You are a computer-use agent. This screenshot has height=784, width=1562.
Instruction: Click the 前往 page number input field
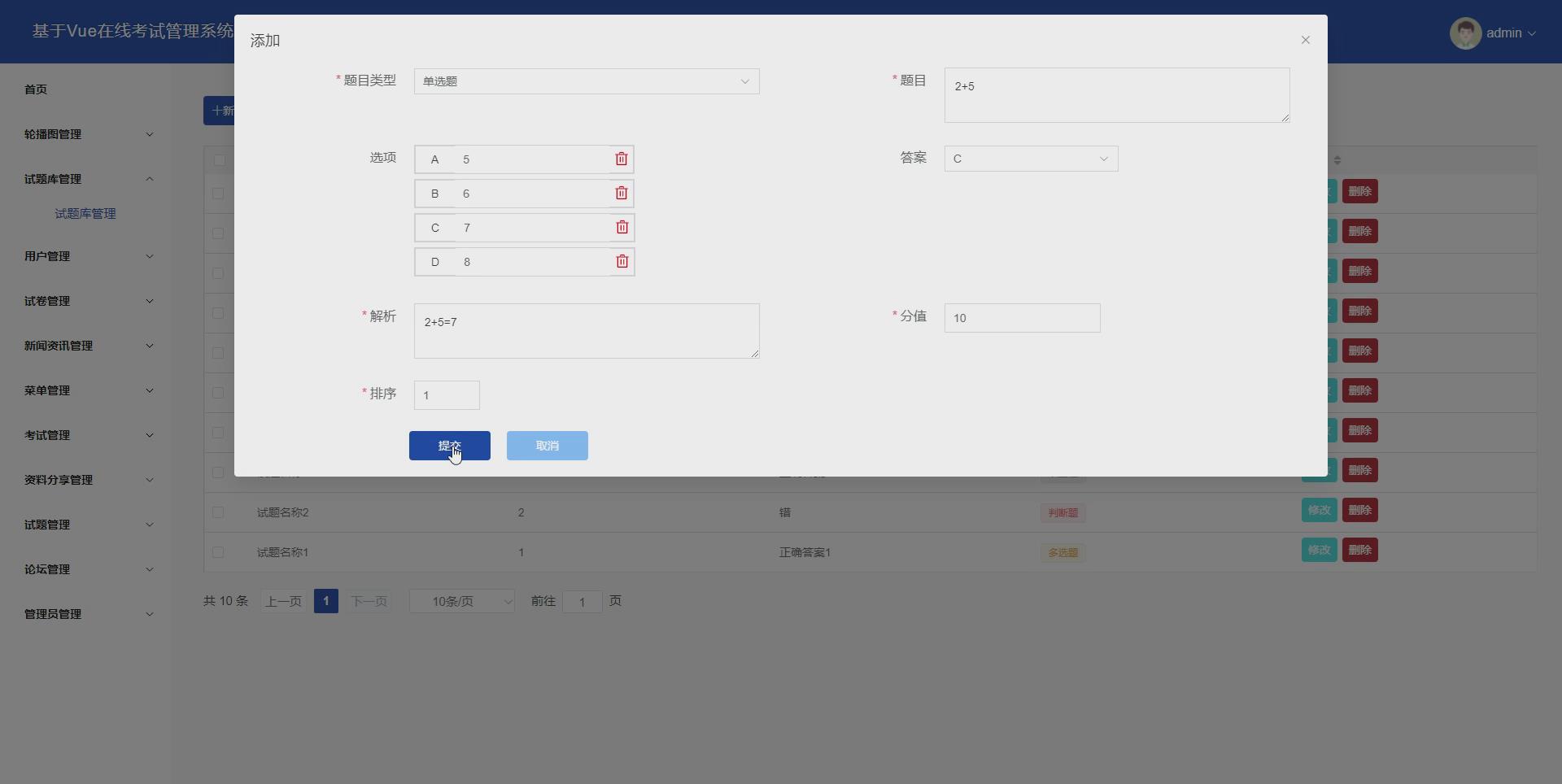[582, 601]
